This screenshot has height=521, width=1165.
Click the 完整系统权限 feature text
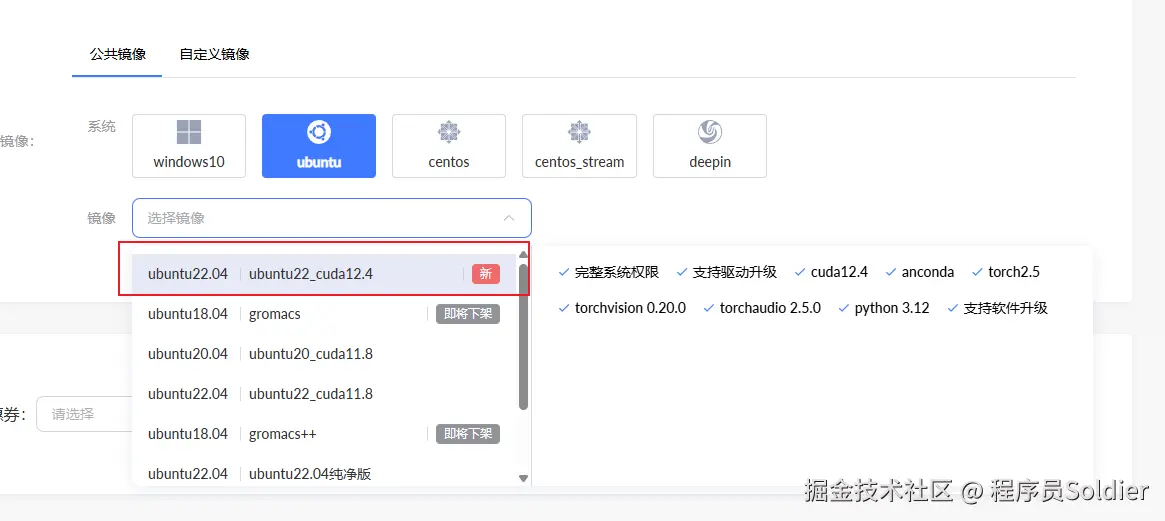point(617,272)
